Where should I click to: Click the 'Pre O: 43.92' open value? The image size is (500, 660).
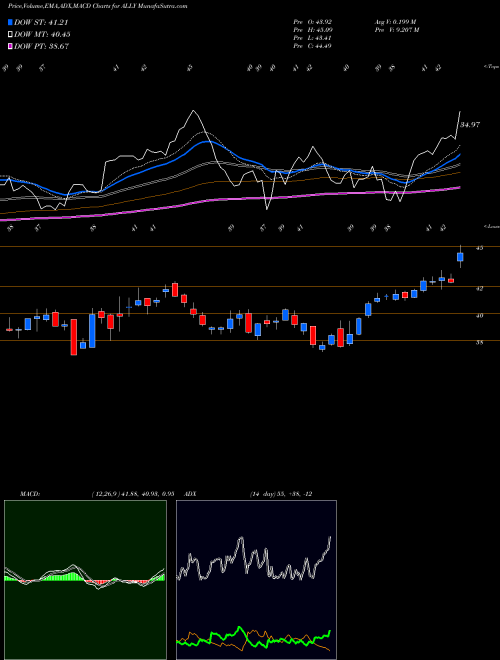click(313, 21)
